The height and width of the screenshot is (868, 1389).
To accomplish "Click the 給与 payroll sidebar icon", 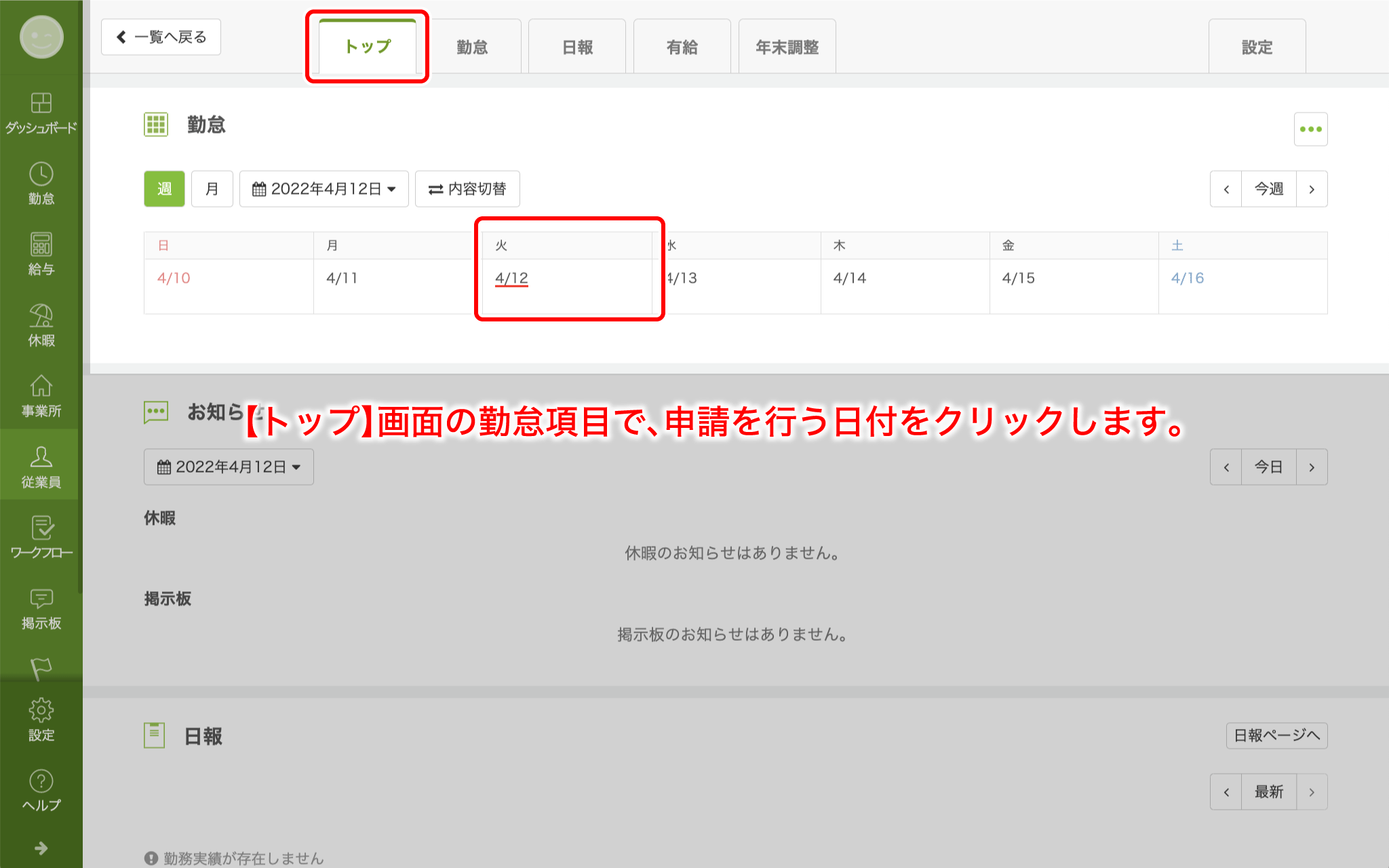I will click(x=41, y=254).
